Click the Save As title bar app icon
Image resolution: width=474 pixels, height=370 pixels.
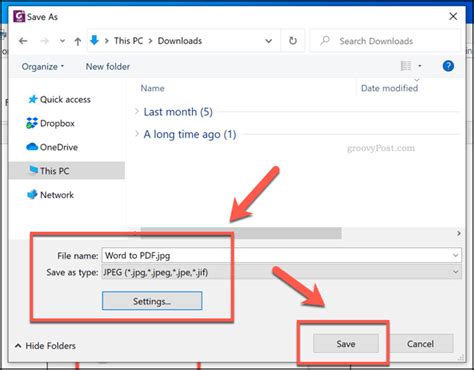tap(19, 16)
